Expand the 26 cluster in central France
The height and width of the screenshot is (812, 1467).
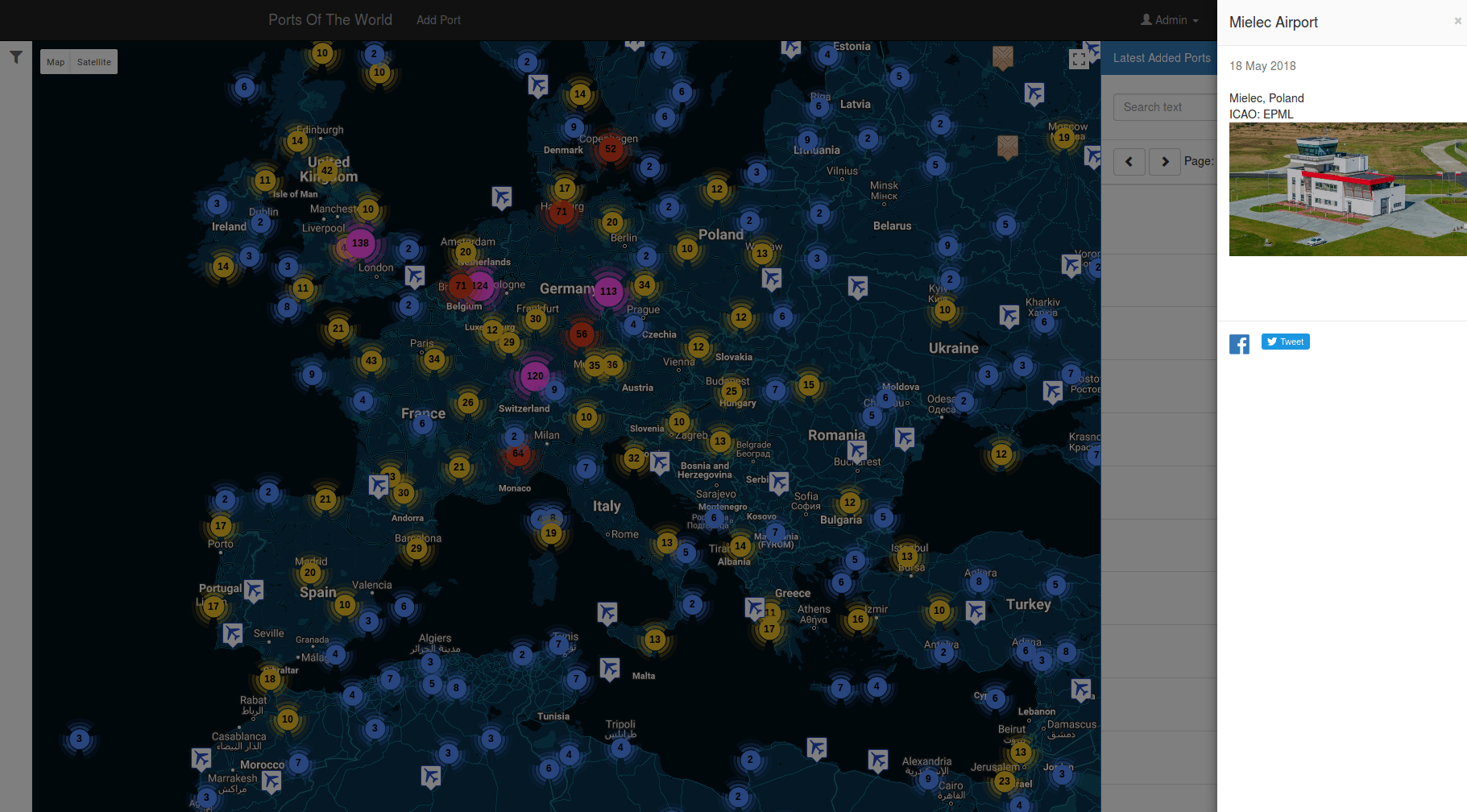[x=468, y=403]
